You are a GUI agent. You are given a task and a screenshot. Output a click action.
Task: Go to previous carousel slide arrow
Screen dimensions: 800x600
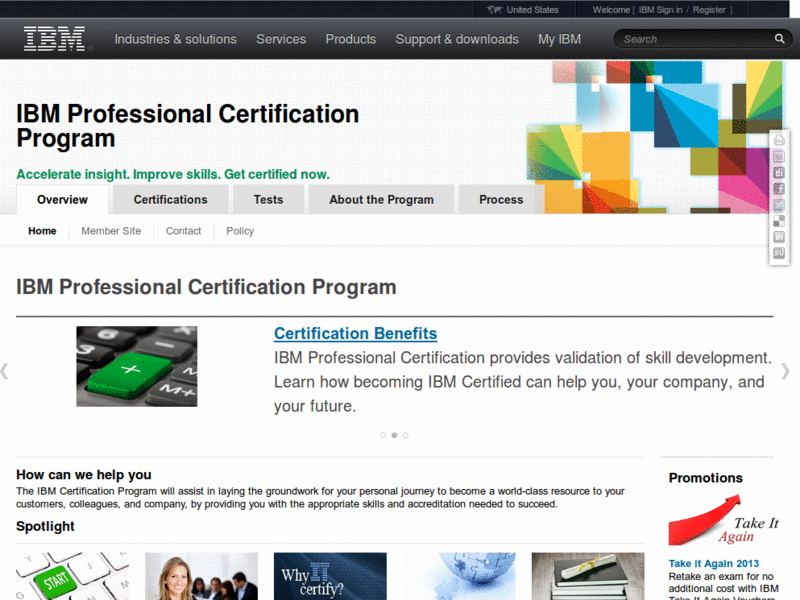point(5,371)
